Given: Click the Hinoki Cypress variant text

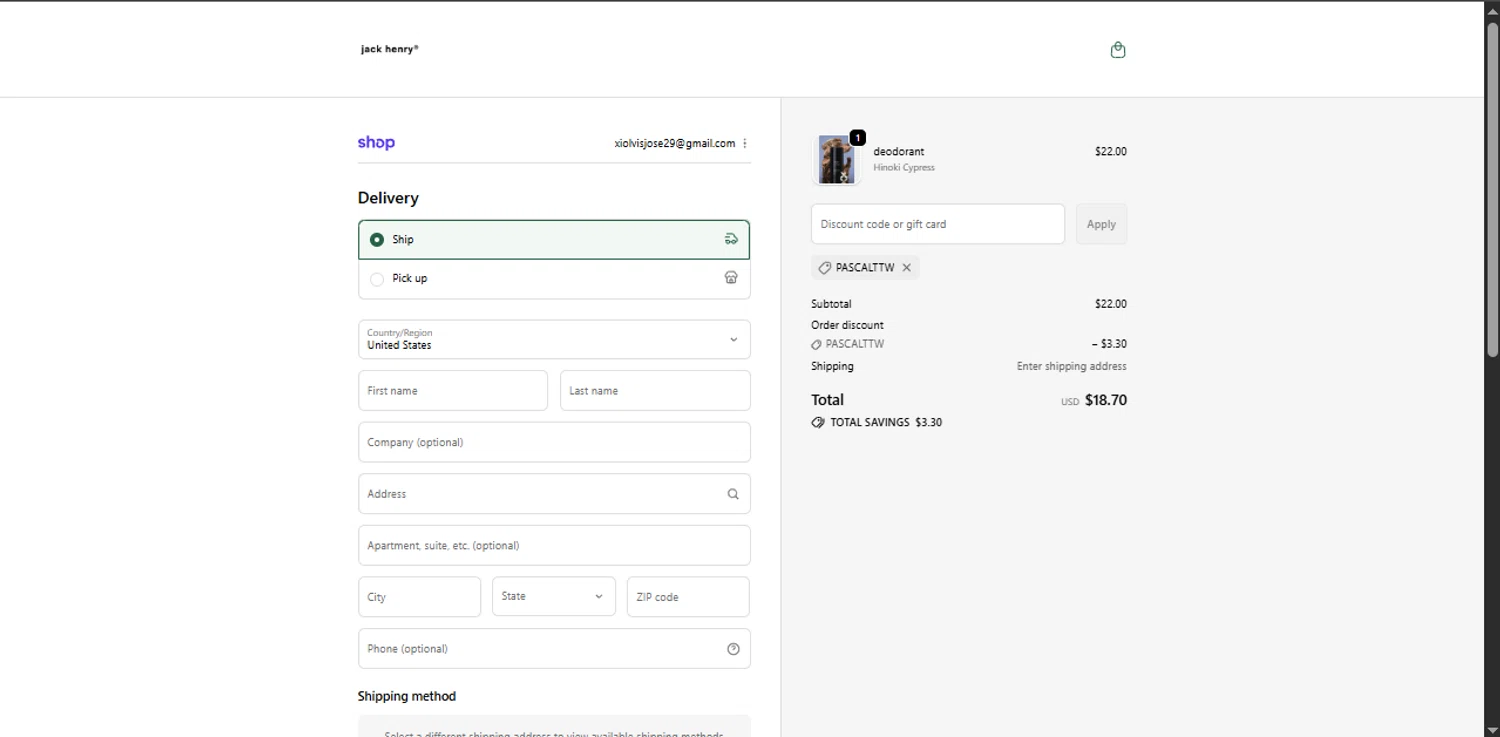Looking at the screenshot, I should pos(904,168).
